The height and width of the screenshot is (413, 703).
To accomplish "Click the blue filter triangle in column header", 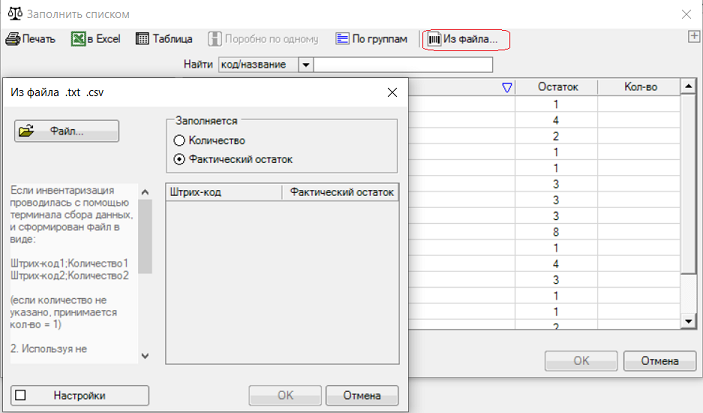I will [x=507, y=88].
